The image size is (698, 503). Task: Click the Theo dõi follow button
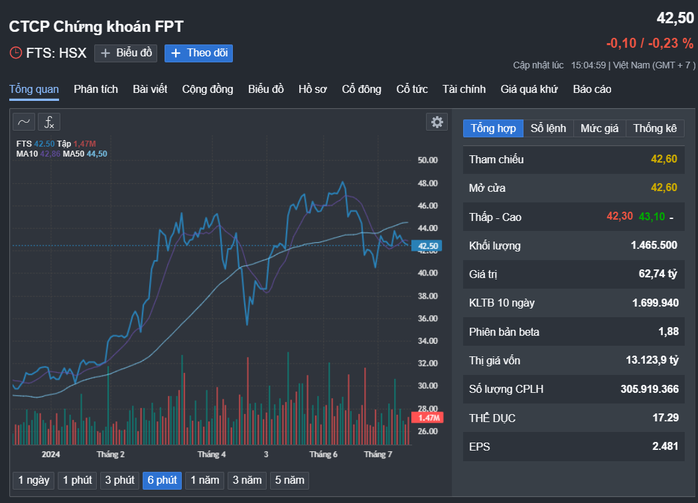click(x=199, y=53)
